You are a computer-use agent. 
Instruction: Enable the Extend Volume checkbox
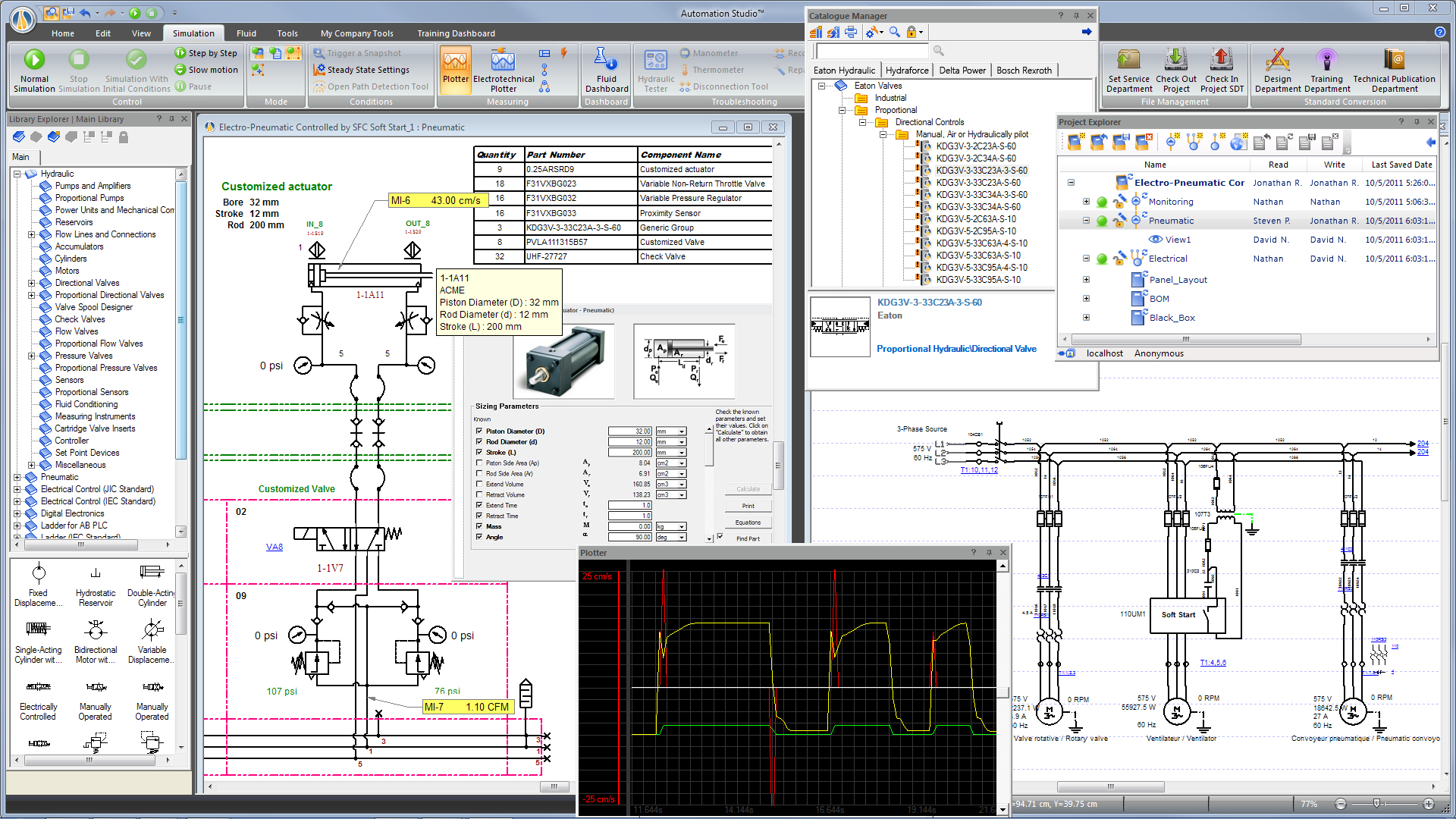479,484
